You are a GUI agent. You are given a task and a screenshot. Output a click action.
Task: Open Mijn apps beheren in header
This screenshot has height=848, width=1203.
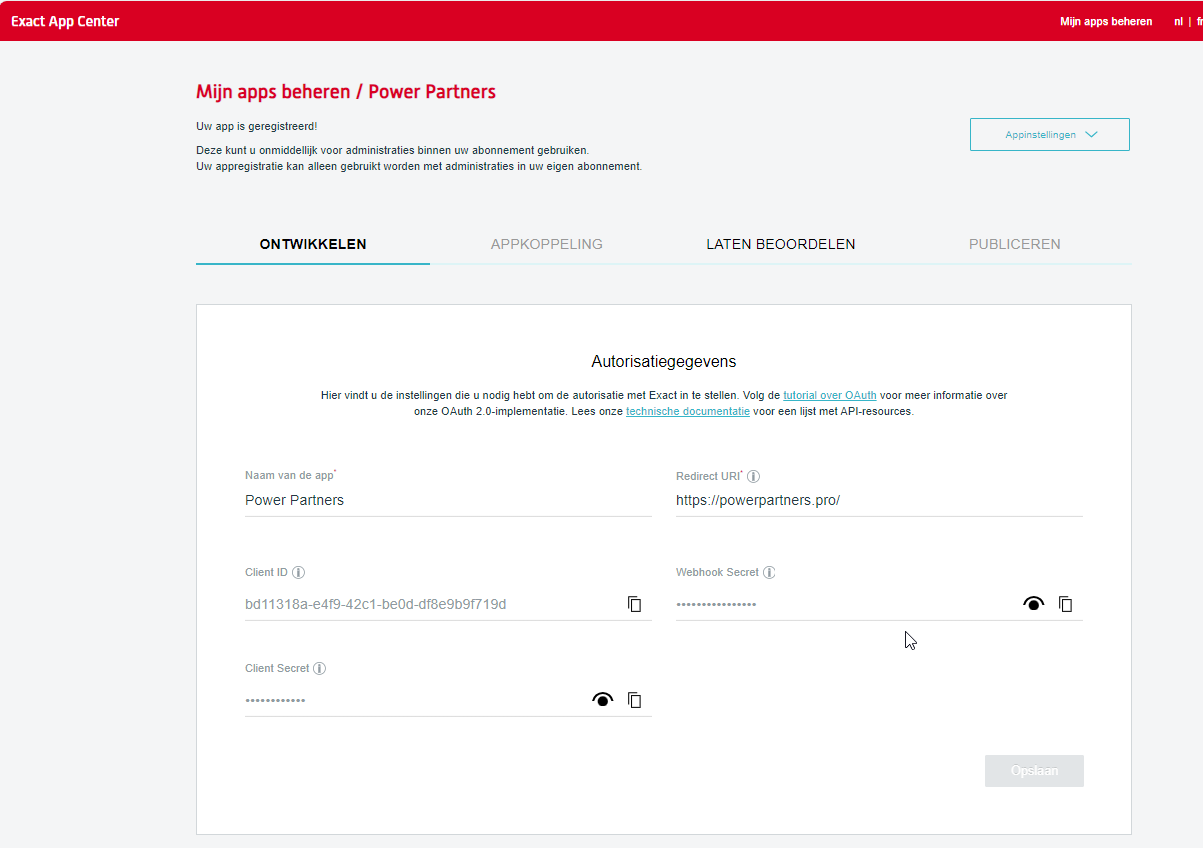coord(1106,21)
